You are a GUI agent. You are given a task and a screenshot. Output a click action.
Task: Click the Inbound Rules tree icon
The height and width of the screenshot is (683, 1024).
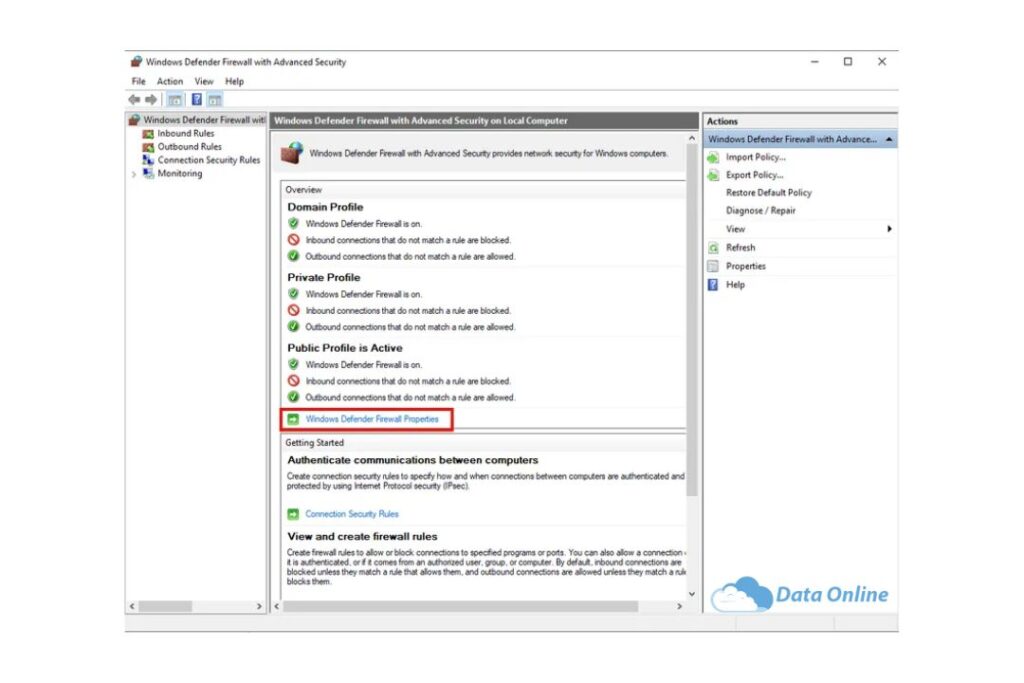click(x=148, y=133)
